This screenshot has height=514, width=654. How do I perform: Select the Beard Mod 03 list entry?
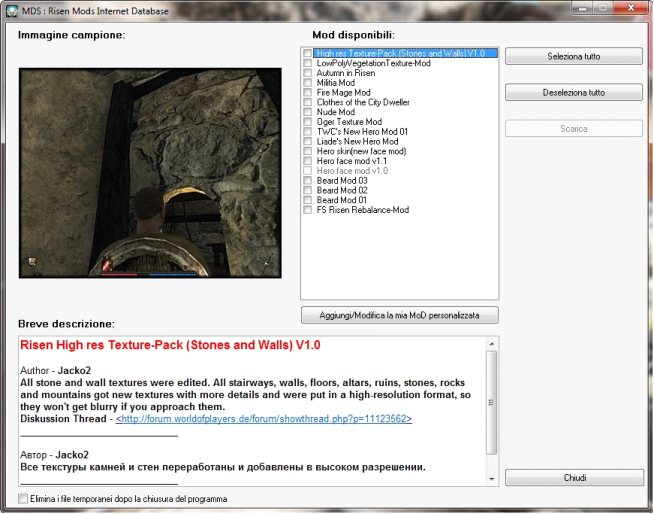click(342, 181)
